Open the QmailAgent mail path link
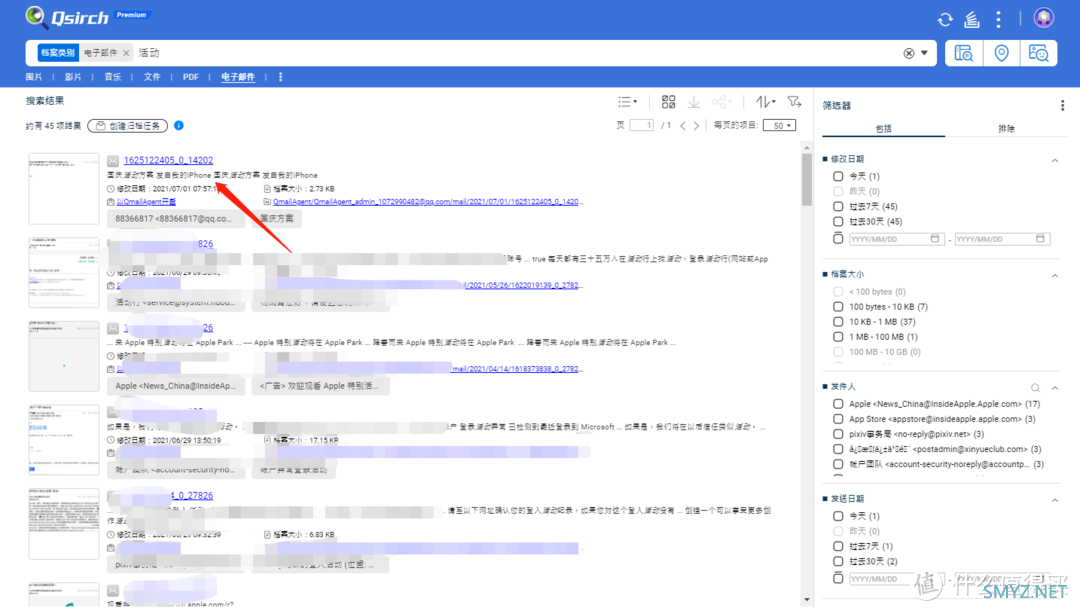 coord(426,202)
